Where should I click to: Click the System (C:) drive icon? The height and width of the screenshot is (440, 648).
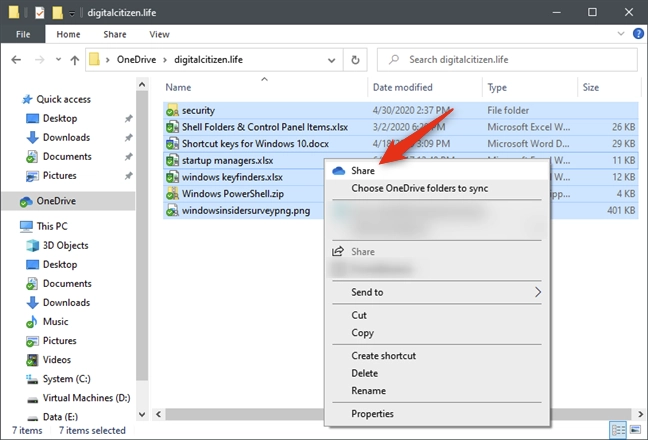coord(32,379)
